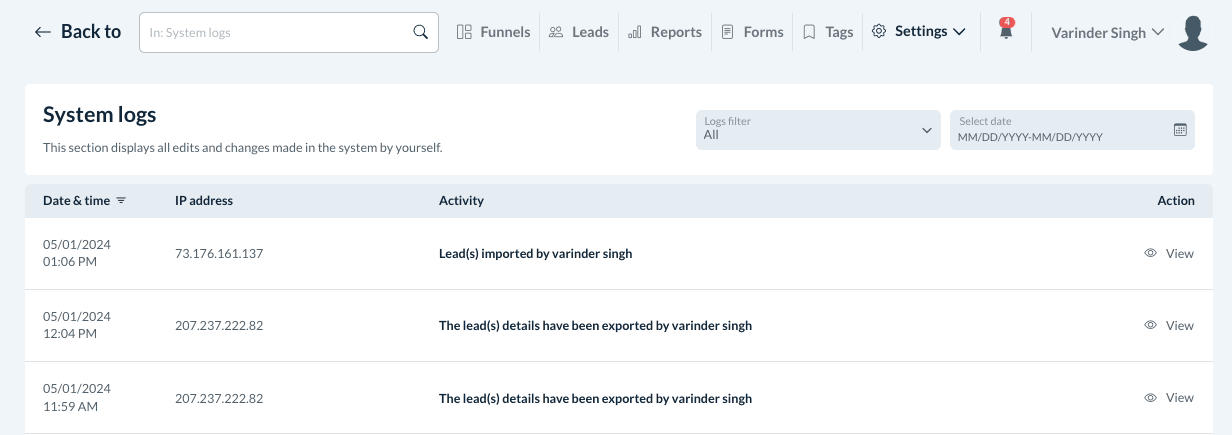Go to the Leads section
This screenshot has height=435, width=1232.
tap(579, 32)
